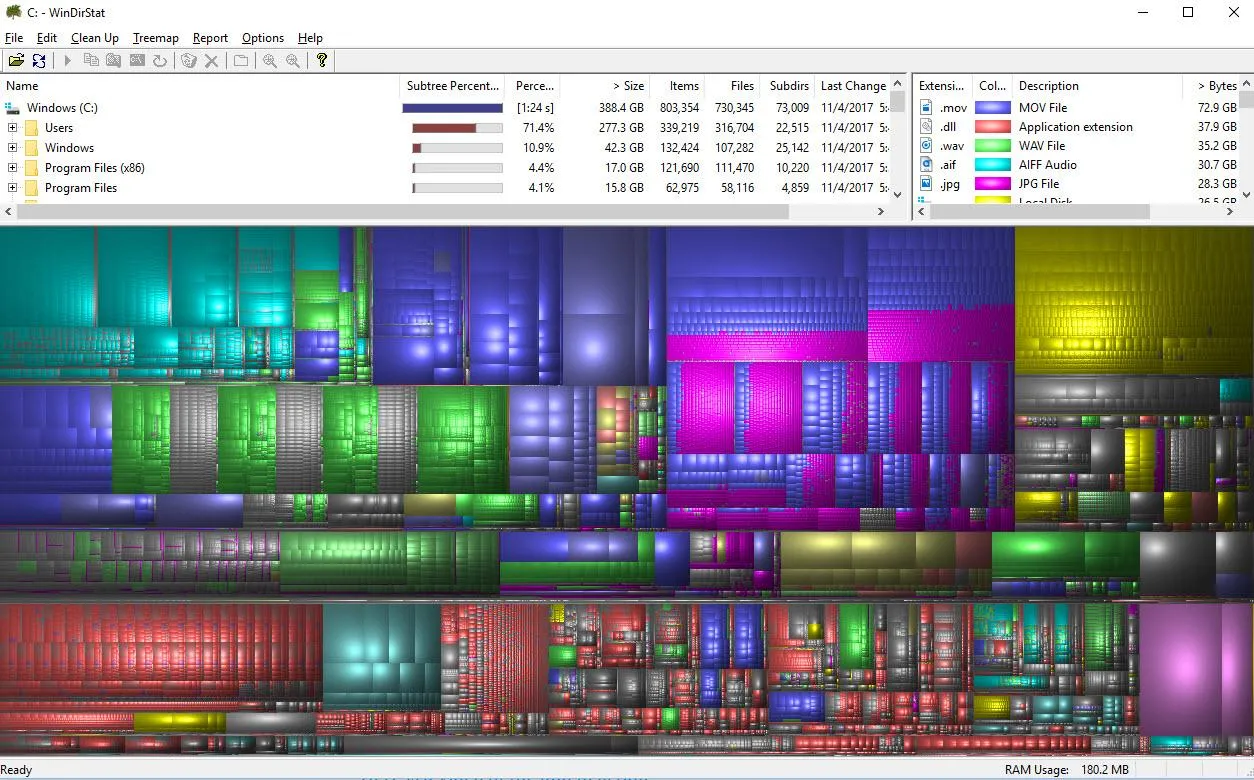
Task: Click the Open folder toolbar icon
Action: pyautogui.click(x=17, y=61)
